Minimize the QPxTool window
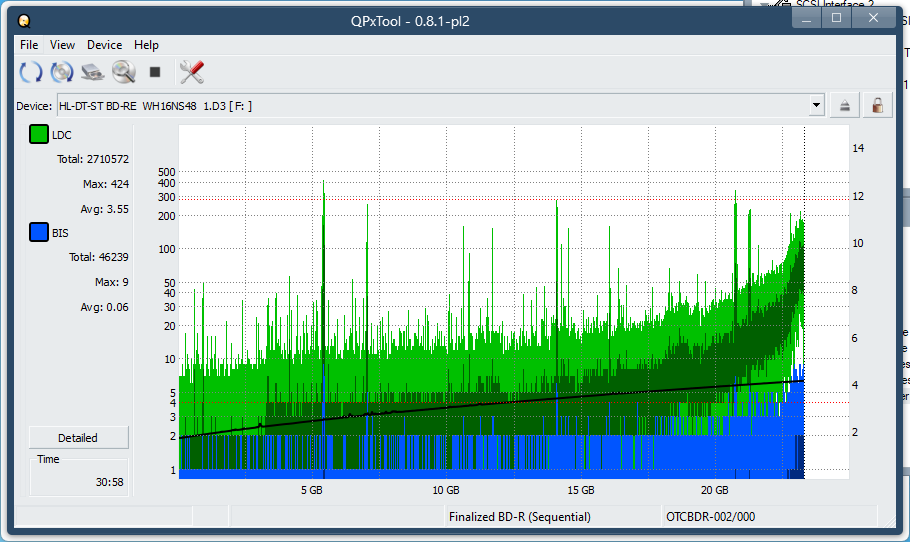This screenshot has width=910, height=542. [807, 19]
